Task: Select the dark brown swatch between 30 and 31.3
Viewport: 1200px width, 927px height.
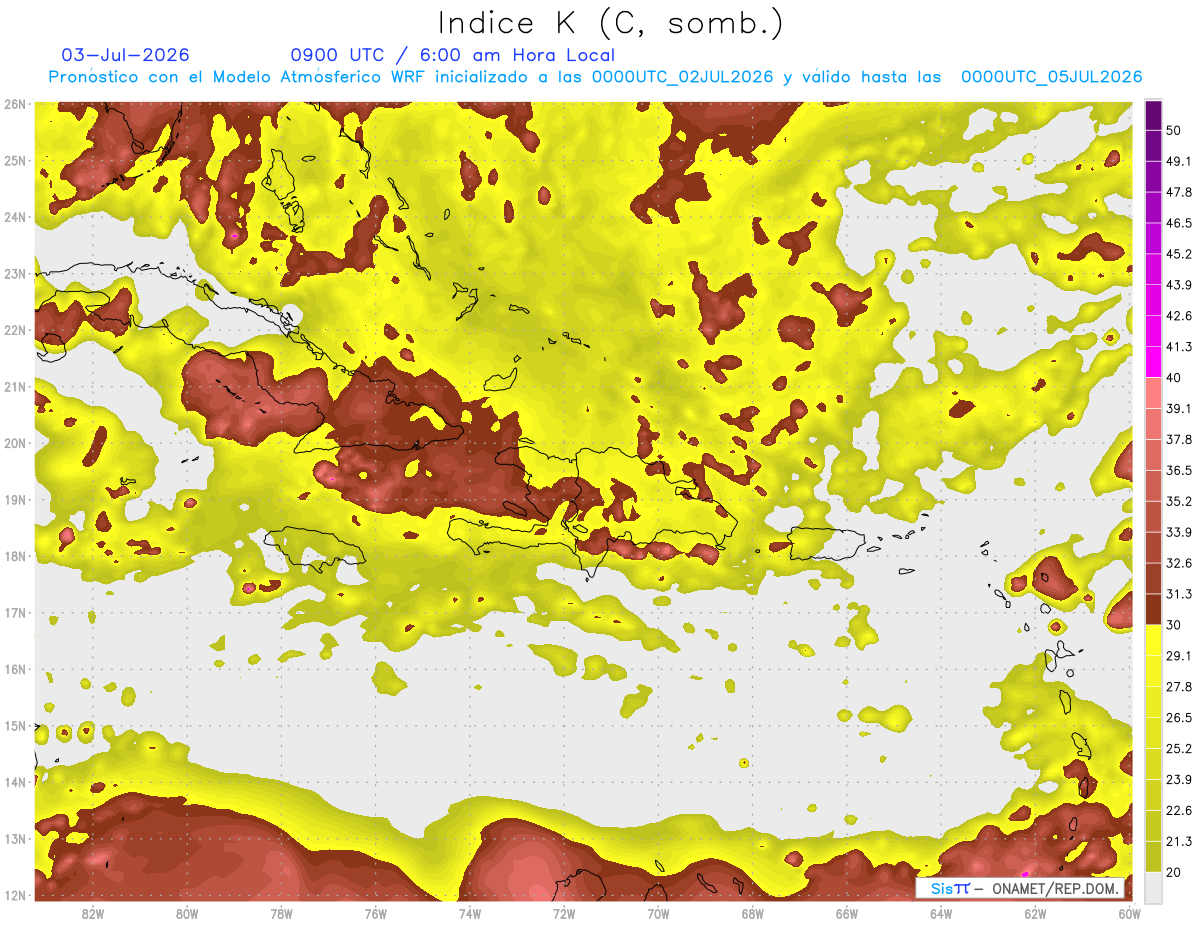Action: pyautogui.click(x=1153, y=610)
